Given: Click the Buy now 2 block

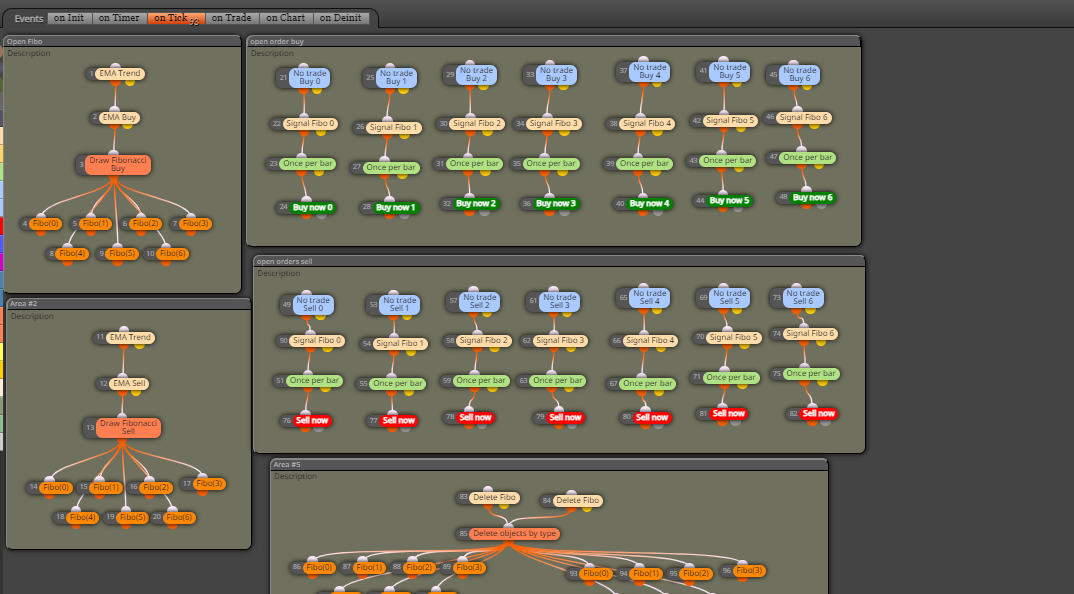Looking at the screenshot, I should [476, 203].
